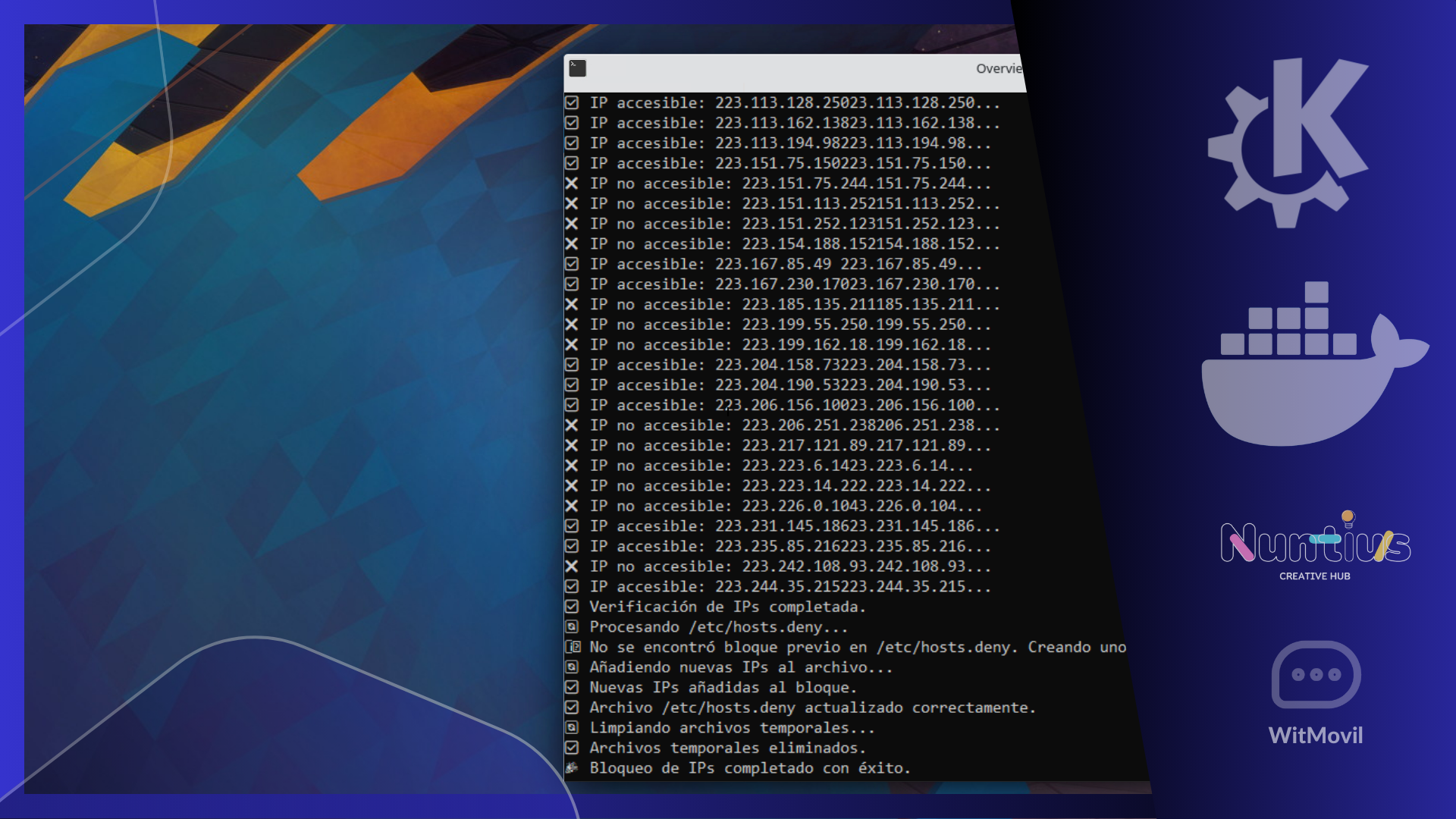Click X icon on the 223.151.75.244 line
Viewport: 1456px width, 819px height.
coord(572,183)
